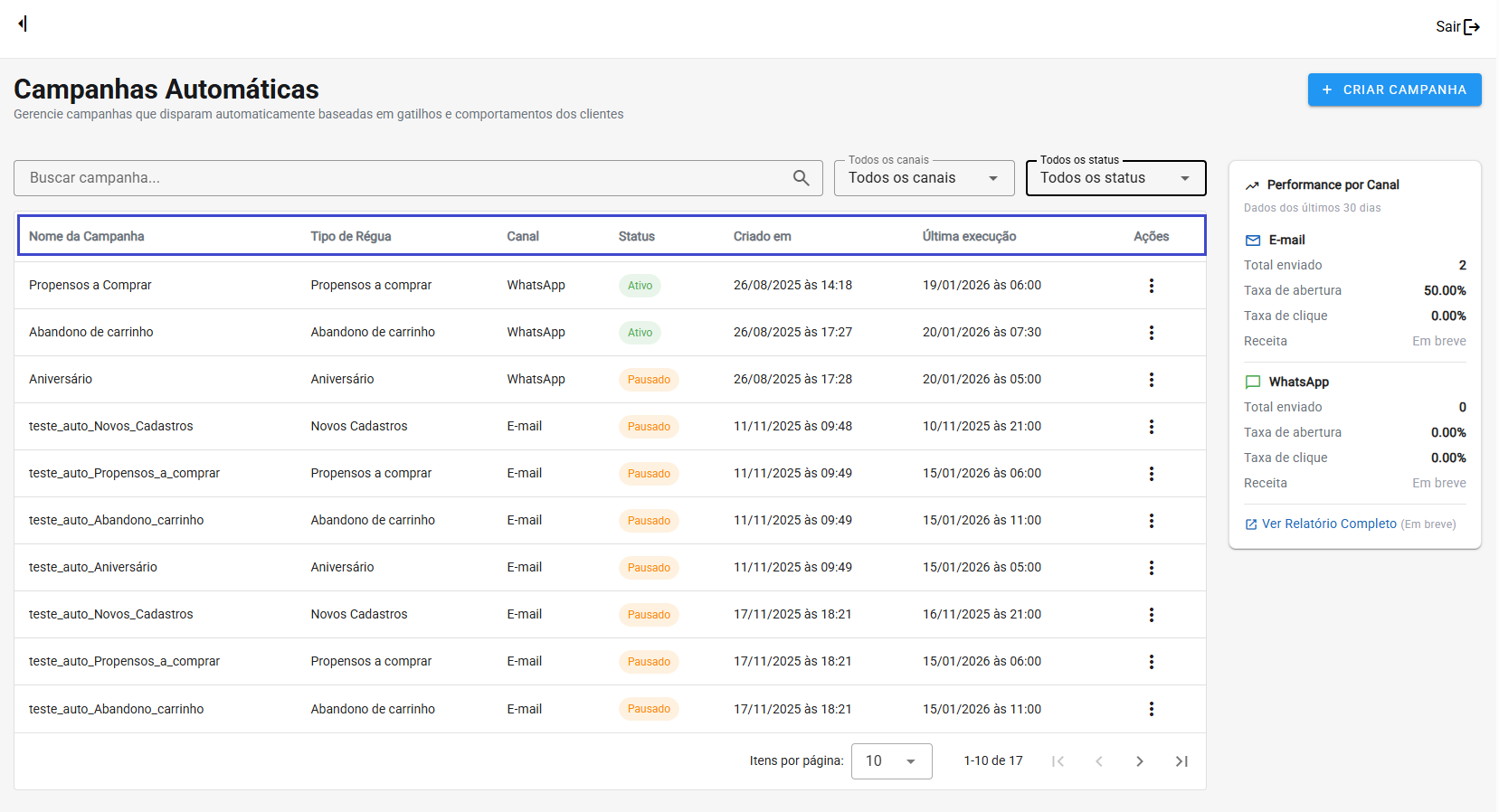Image resolution: width=1499 pixels, height=812 pixels.
Task: Sort by Última execução column header
Action: pyautogui.click(x=969, y=236)
